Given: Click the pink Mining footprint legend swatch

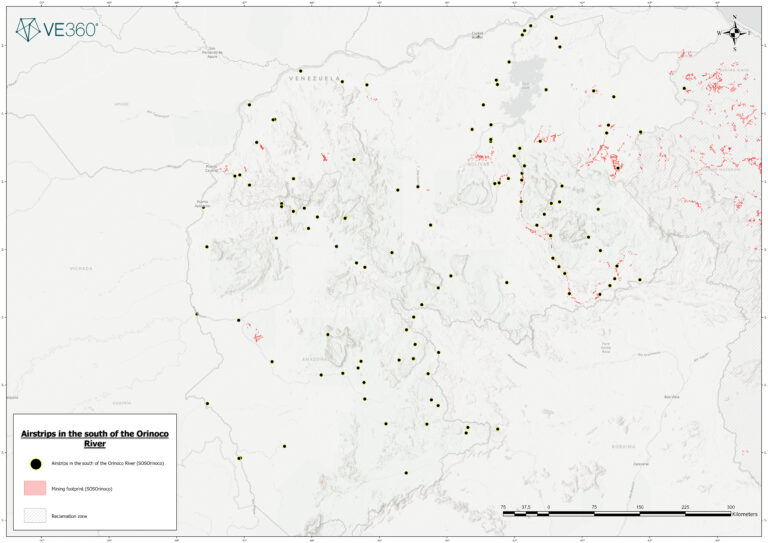Looking at the screenshot, I should [34, 489].
